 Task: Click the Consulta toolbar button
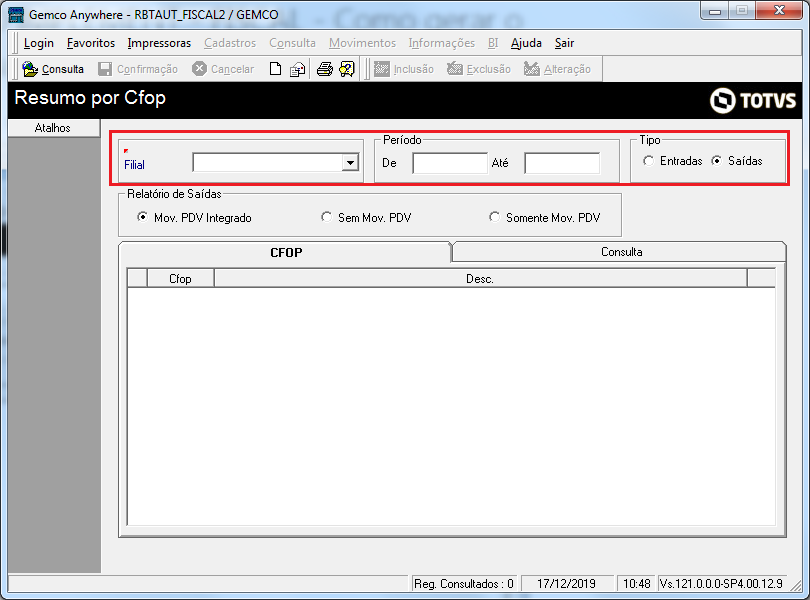coord(53,69)
